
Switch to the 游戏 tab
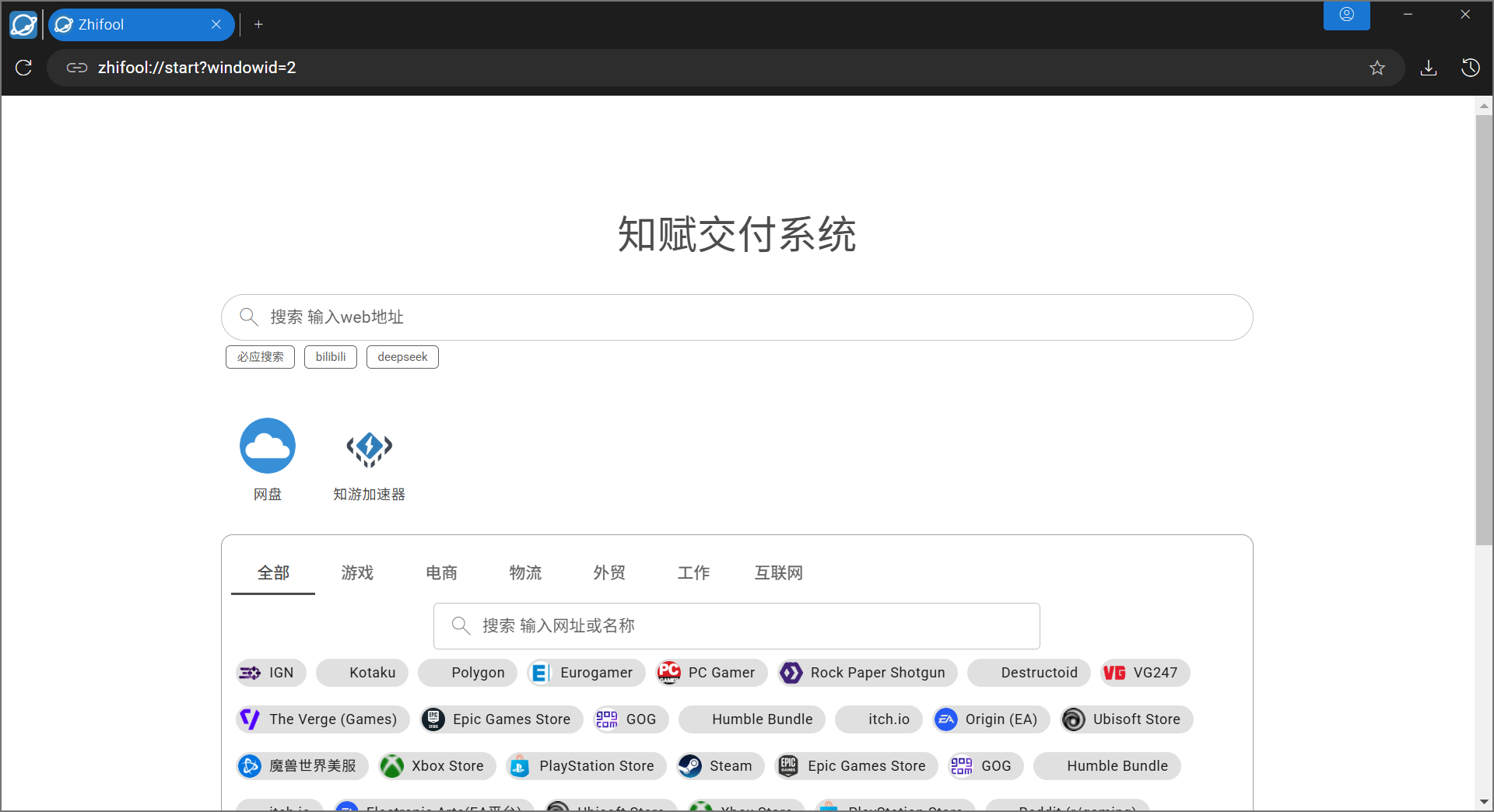tap(357, 573)
